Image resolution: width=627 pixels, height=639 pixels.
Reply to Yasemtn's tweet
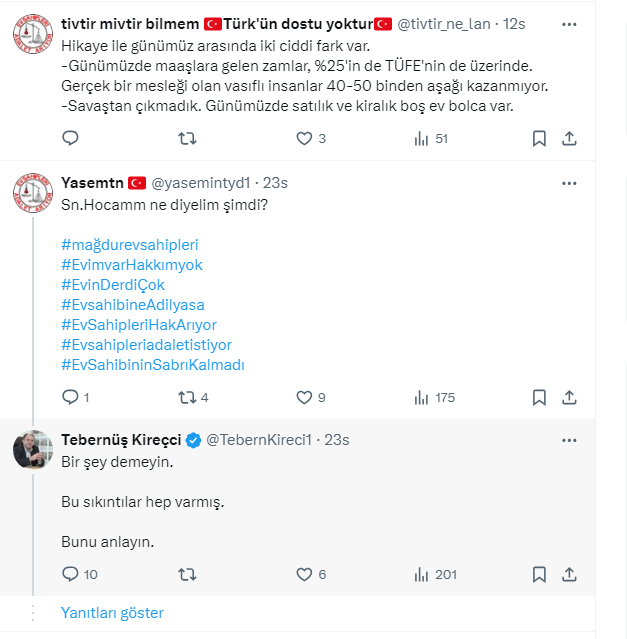(70, 397)
